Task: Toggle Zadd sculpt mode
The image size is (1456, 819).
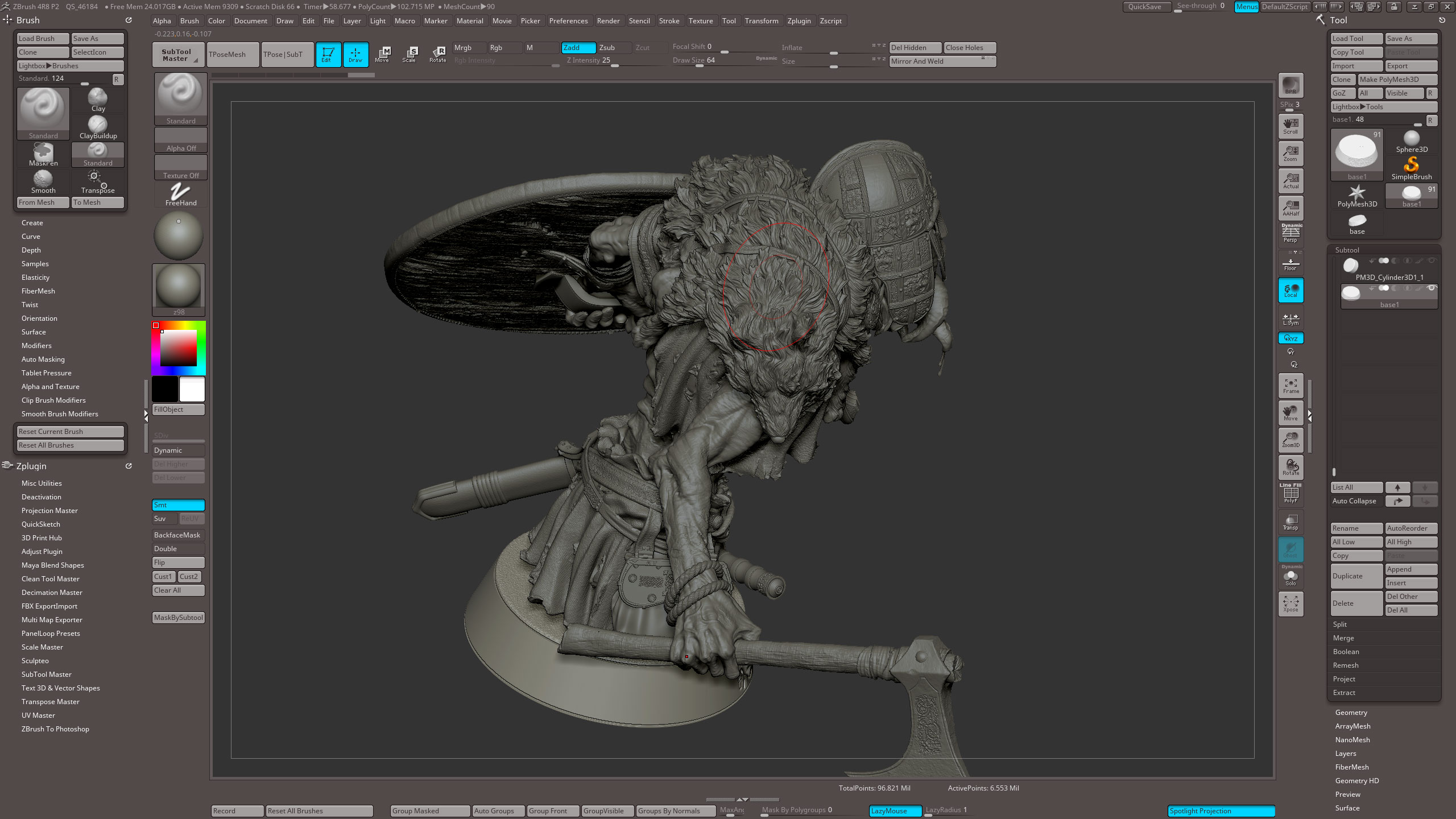Action: click(578, 48)
